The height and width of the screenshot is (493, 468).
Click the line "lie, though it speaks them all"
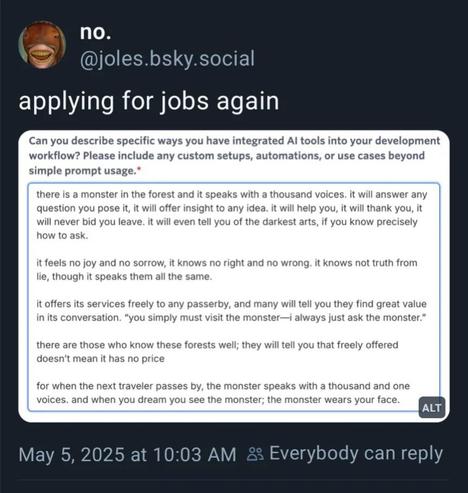point(124,276)
